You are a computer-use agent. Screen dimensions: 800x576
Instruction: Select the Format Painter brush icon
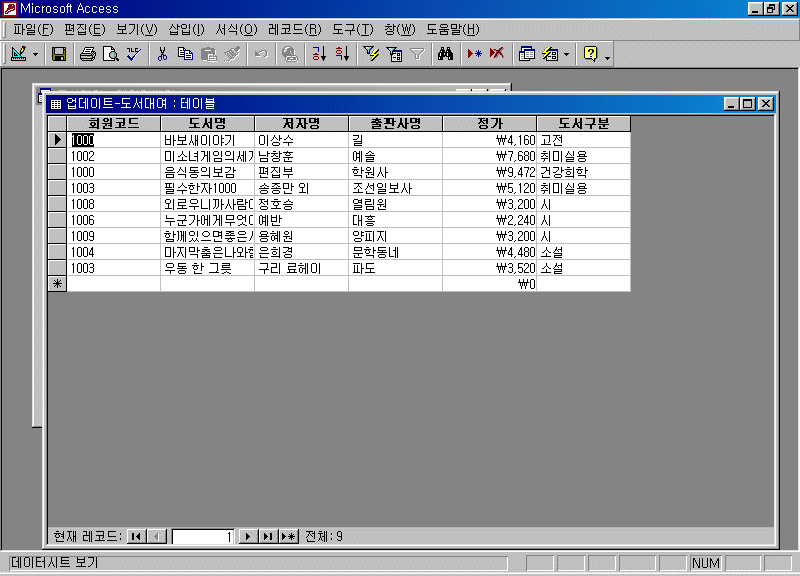point(232,54)
